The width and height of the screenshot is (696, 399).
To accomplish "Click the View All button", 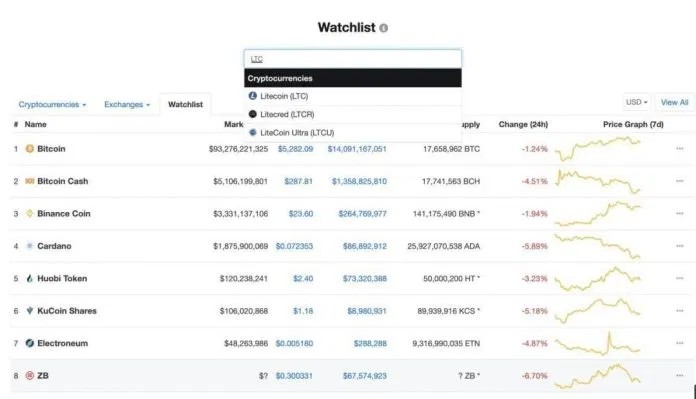I will [674, 102].
